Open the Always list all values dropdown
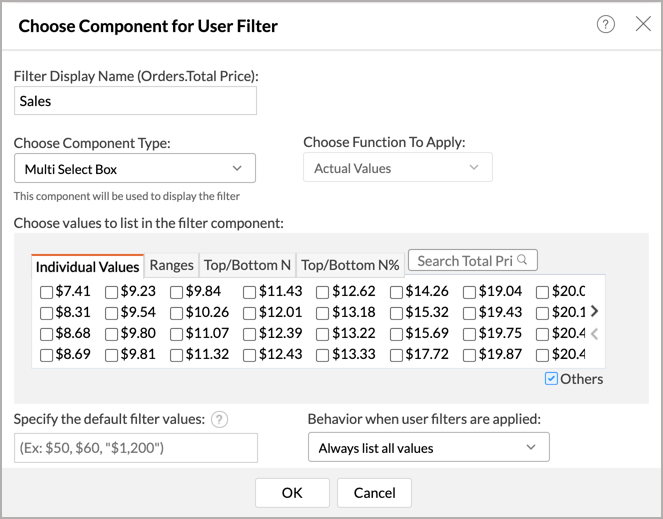 click(x=428, y=448)
